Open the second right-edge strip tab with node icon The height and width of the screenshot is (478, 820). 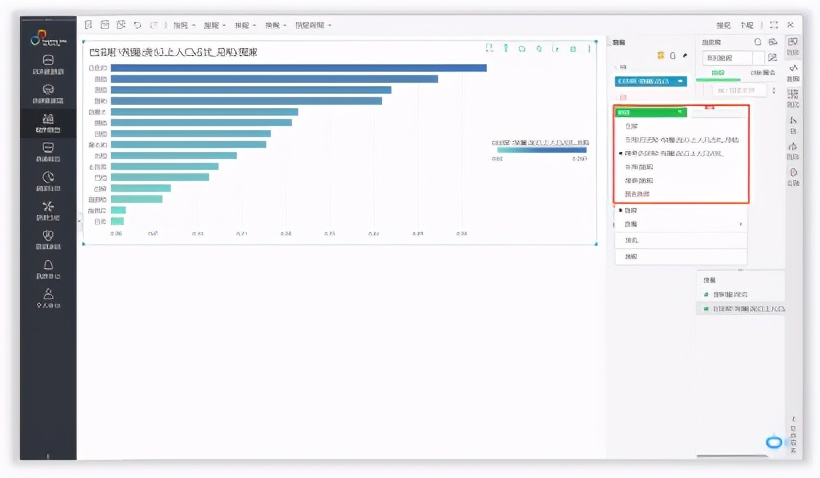point(793,73)
